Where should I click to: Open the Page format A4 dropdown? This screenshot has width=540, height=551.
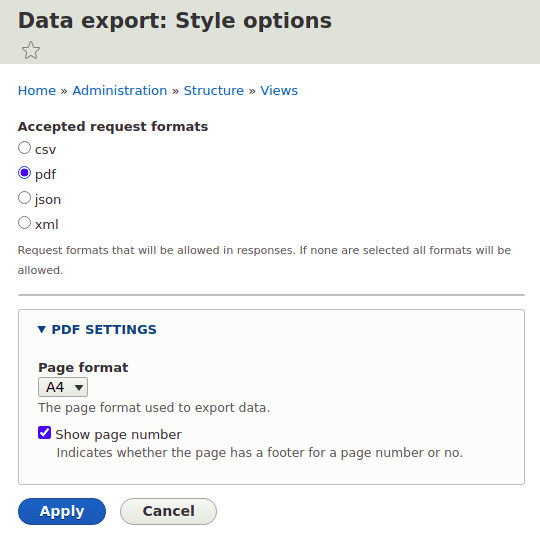pyautogui.click(x=63, y=387)
